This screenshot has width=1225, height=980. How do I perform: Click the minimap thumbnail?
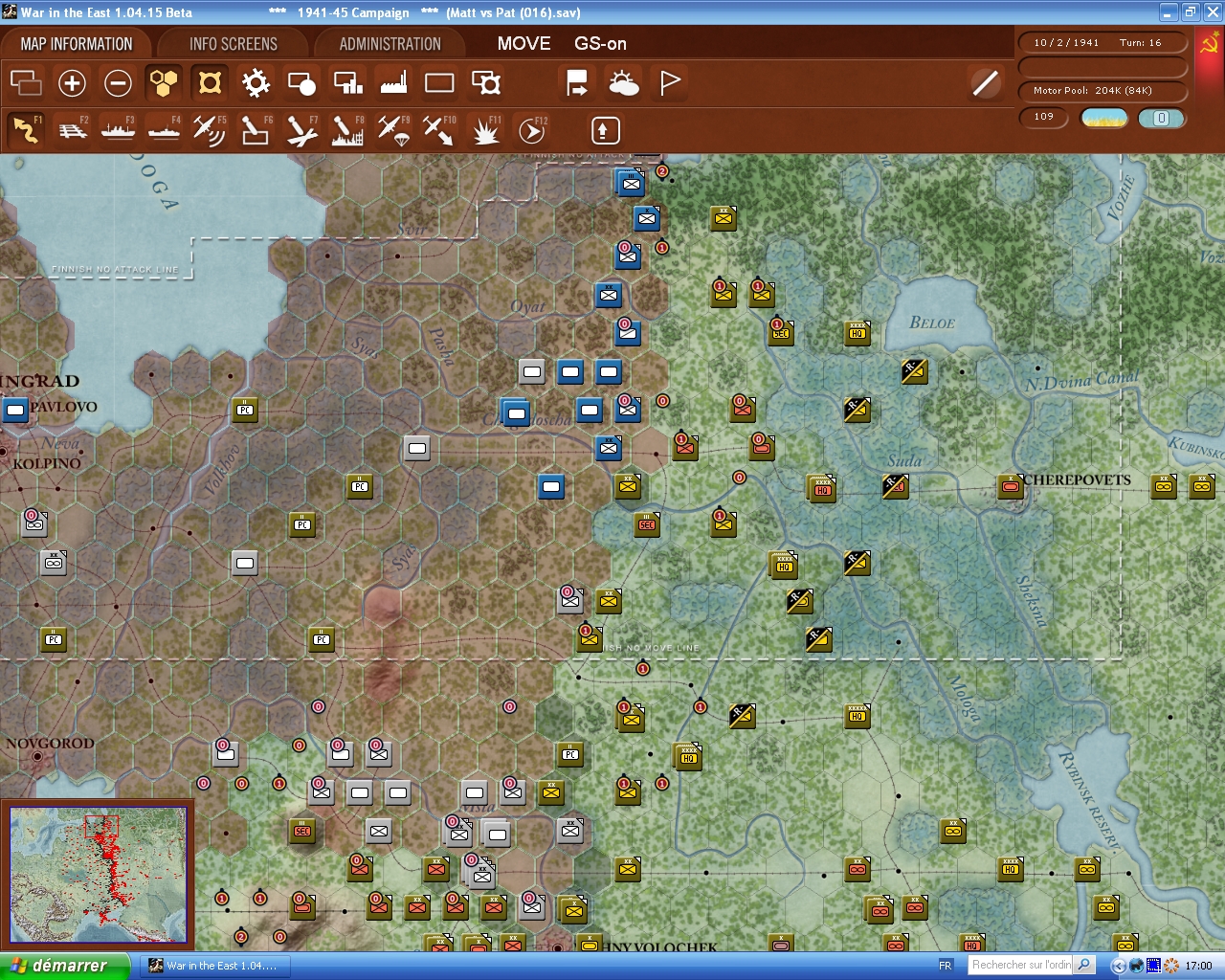click(x=98, y=875)
